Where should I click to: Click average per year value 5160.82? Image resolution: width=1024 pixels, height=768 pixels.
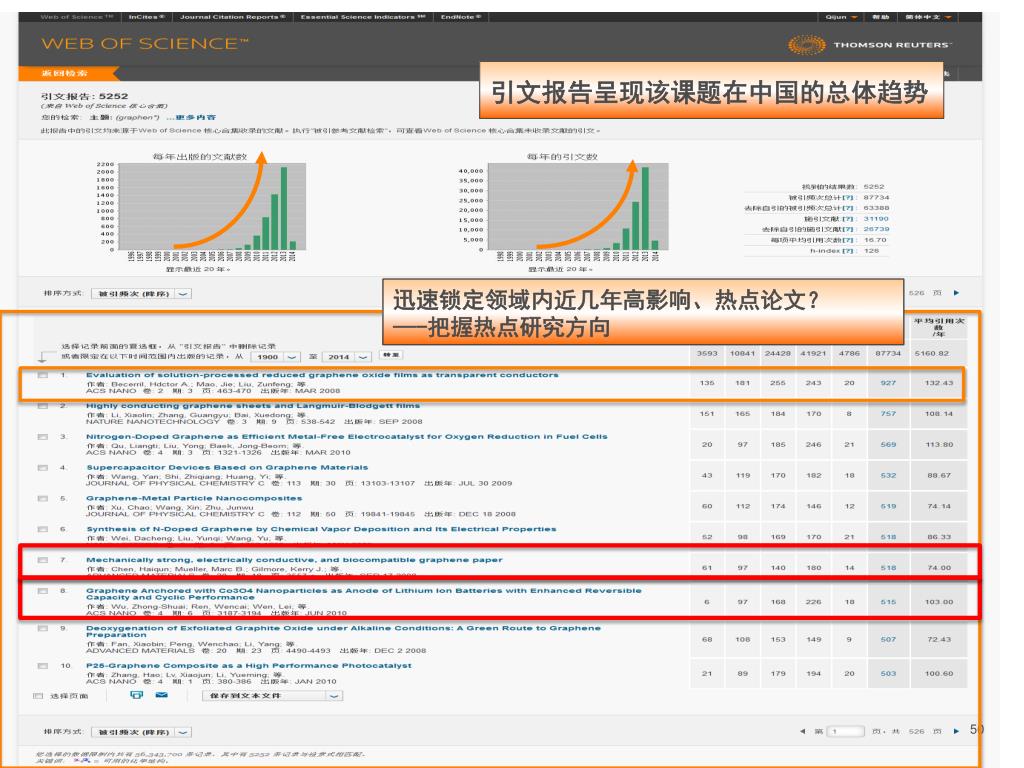click(931, 353)
